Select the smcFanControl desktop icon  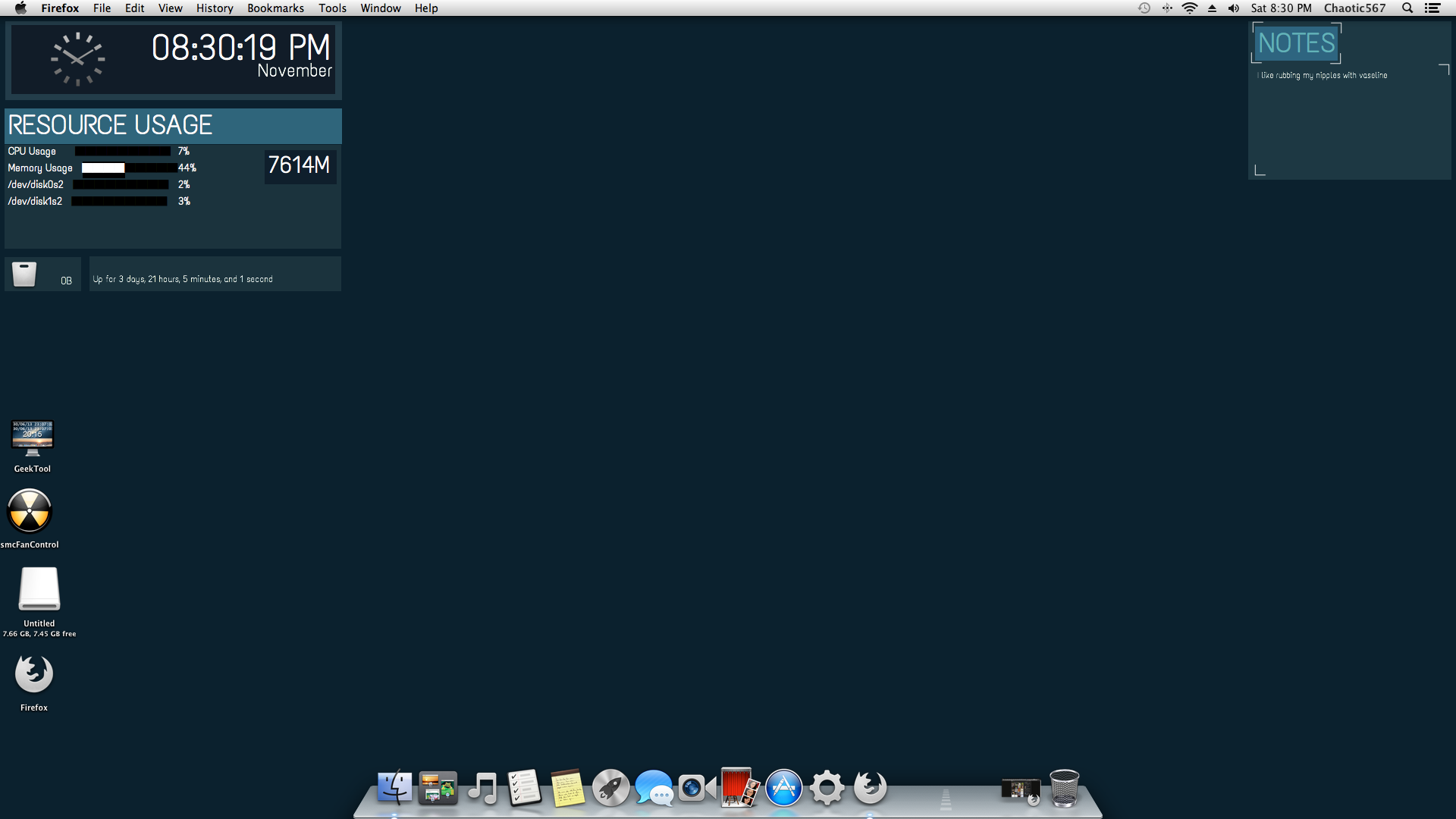click(30, 511)
